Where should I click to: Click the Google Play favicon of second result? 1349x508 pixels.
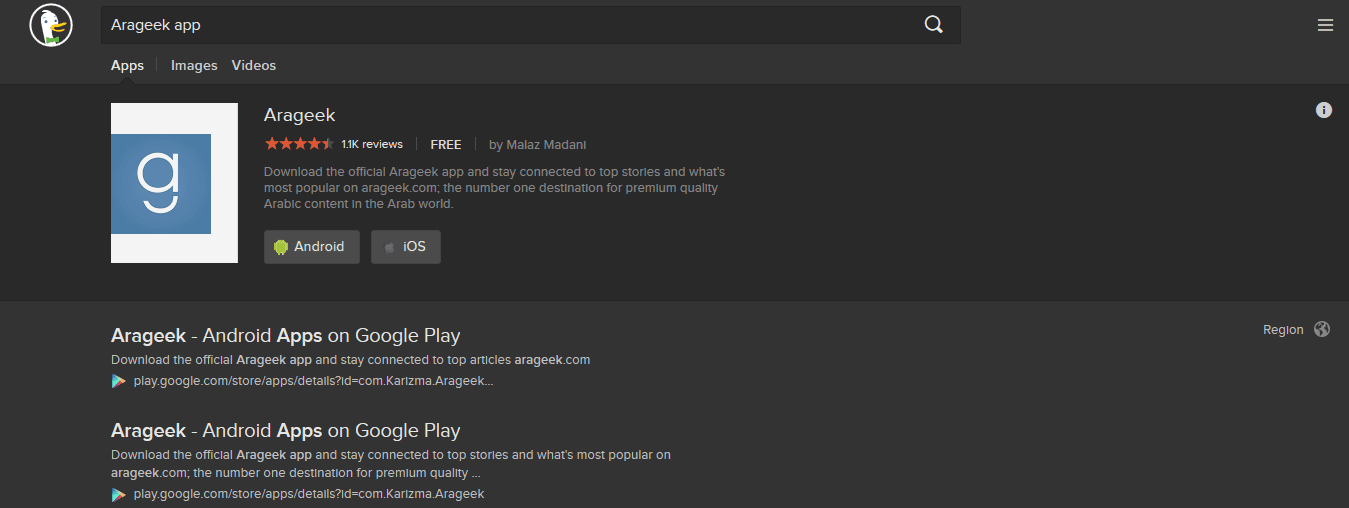(119, 494)
